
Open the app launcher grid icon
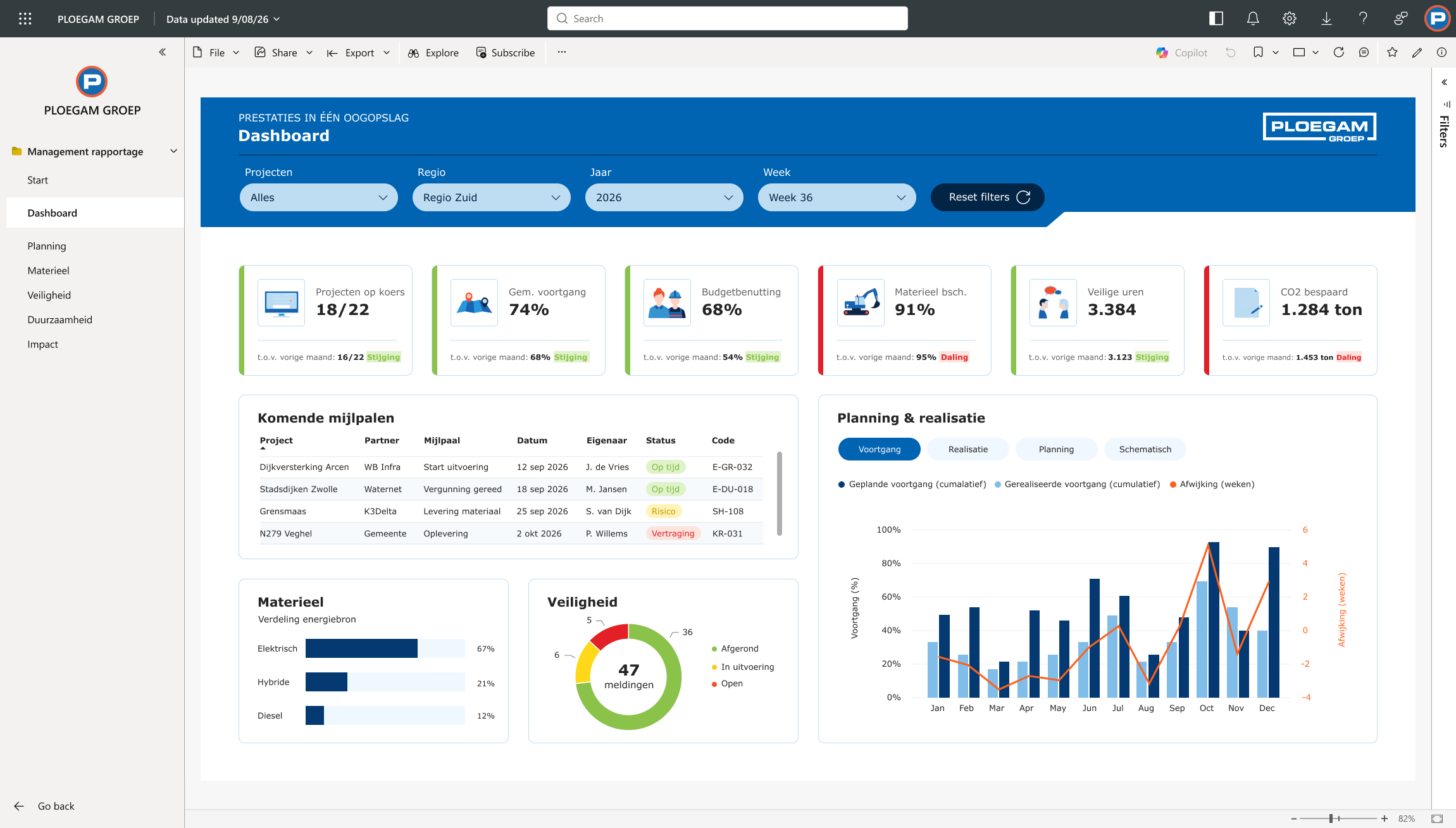pyautogui.click(x=25, y=19)
